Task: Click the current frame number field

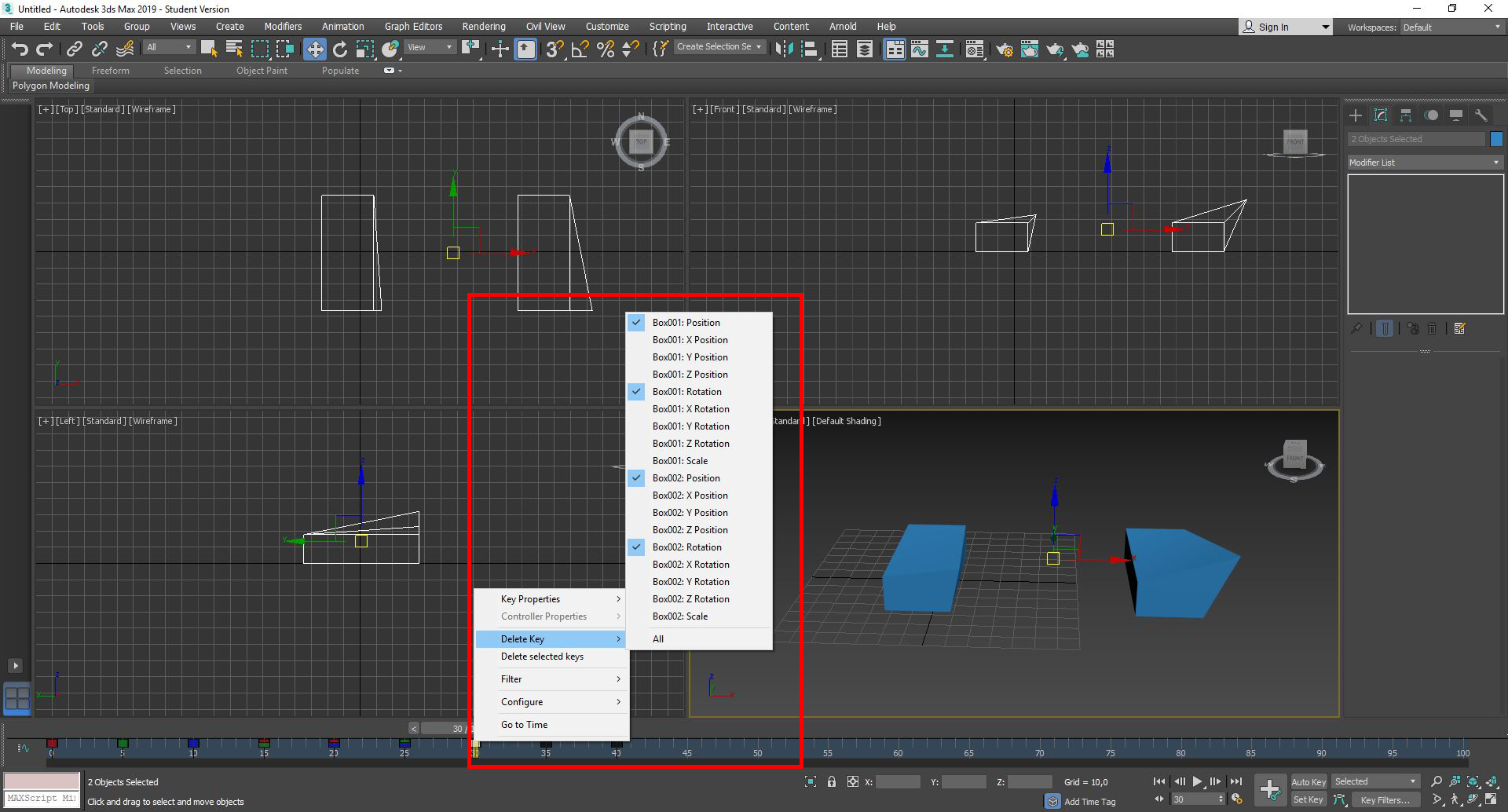Action: (x=1195, y=799)
